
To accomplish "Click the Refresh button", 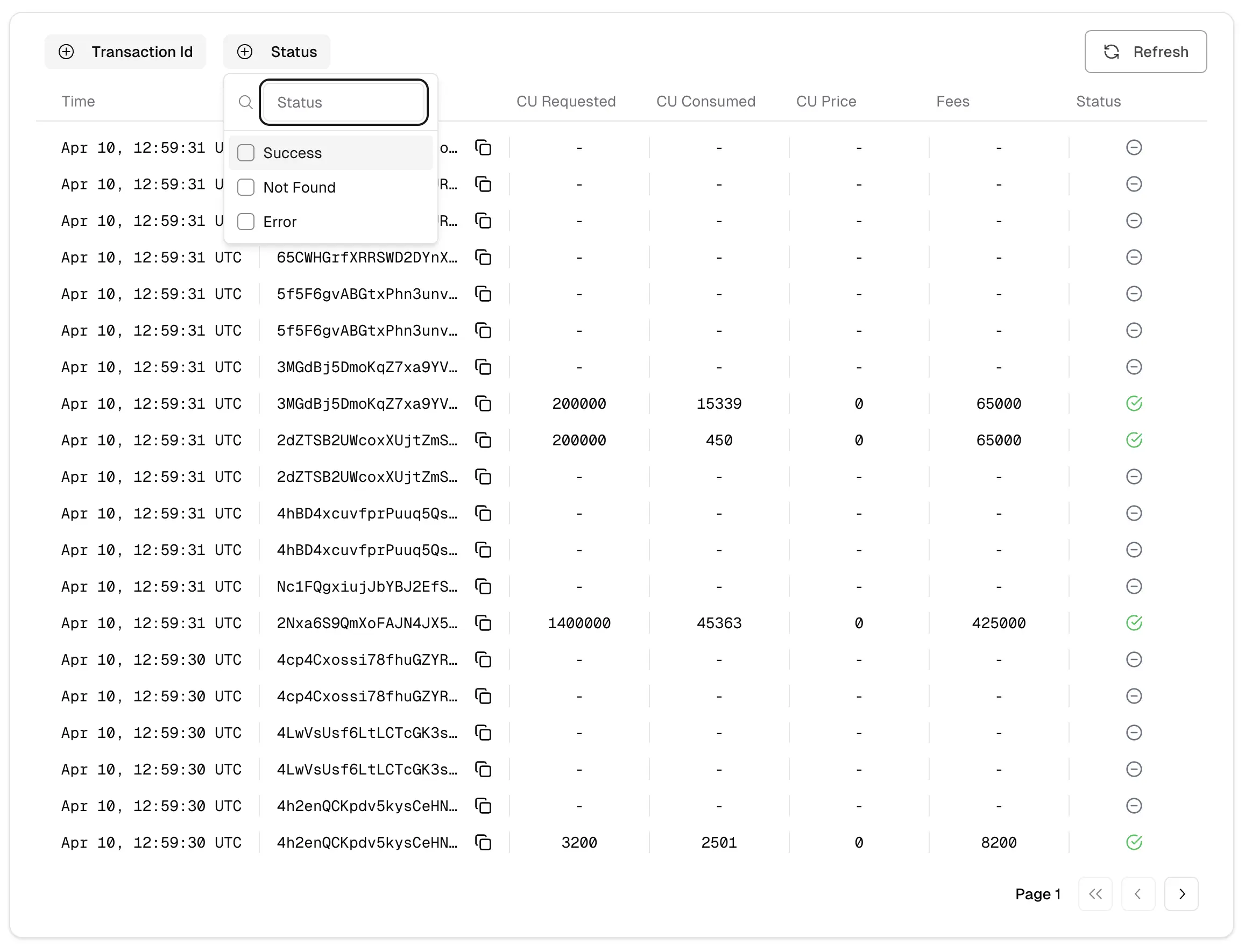I will pyautogui.click(x=1144, y=51).
